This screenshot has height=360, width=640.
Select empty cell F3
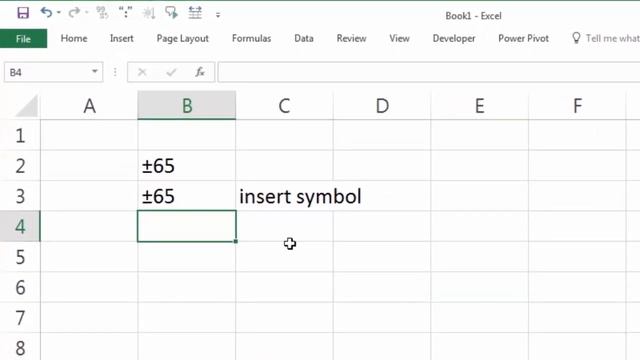(577, 196)
